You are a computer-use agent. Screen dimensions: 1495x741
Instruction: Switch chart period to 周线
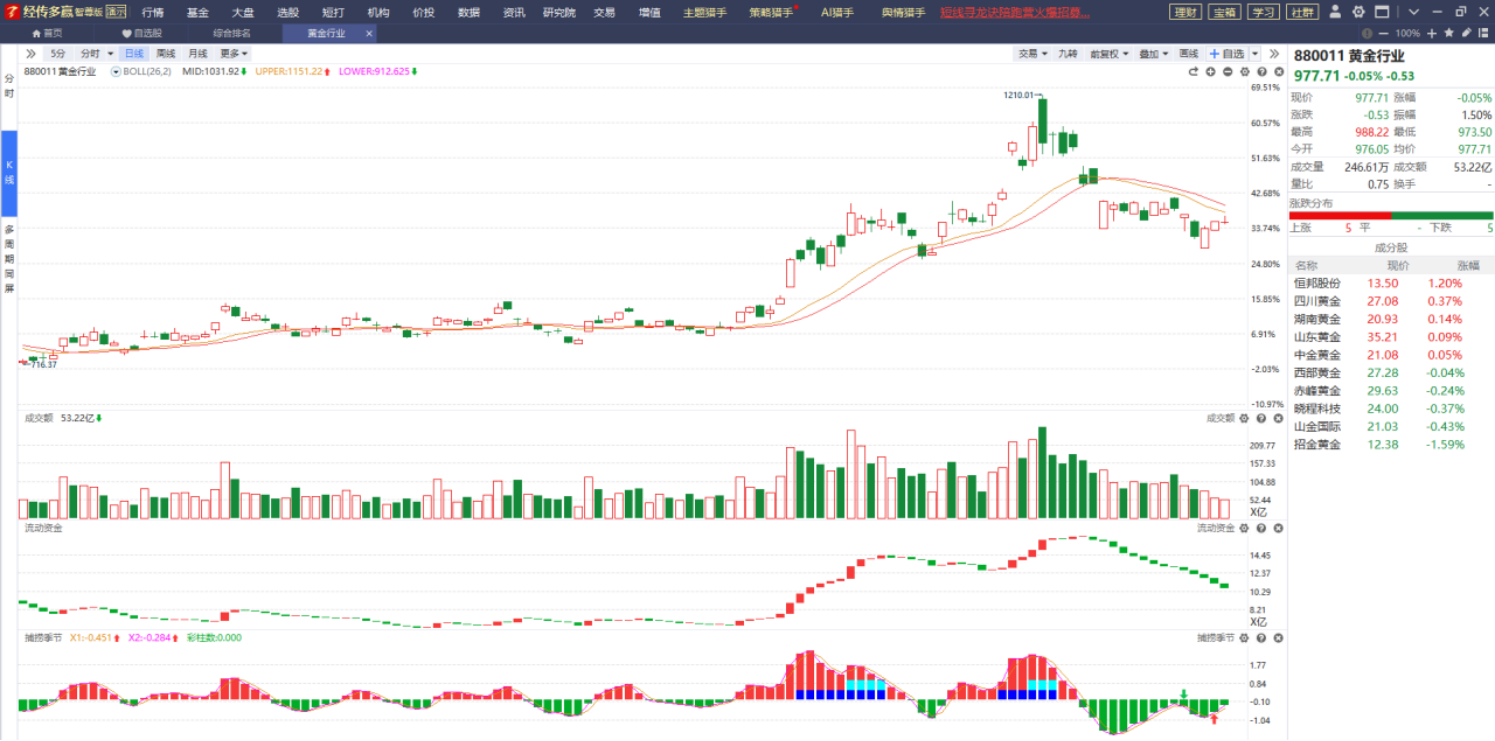[x=166, y=53]
